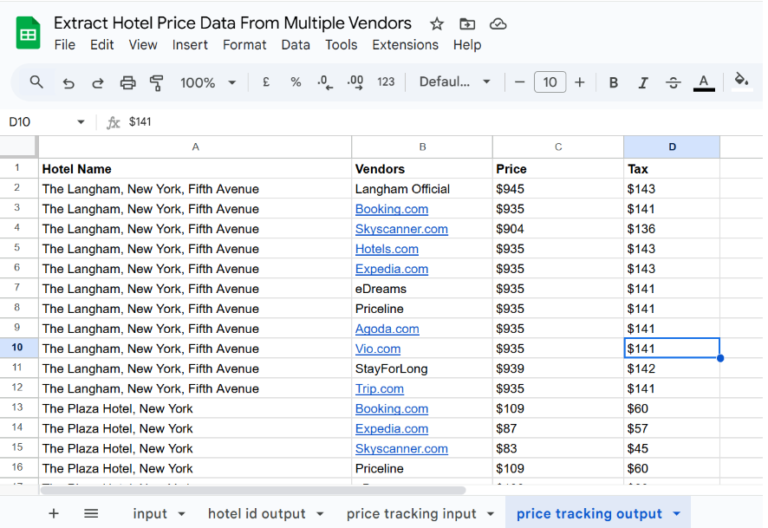The height and width of the screenshot is (528, 768).
Task: Toggle italic formatting
Action: pos(643,83)
